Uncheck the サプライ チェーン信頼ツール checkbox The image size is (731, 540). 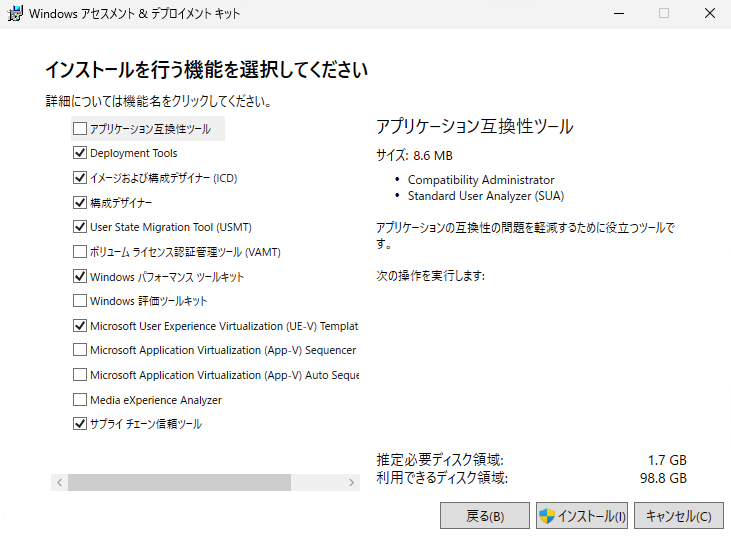(80, 424)
